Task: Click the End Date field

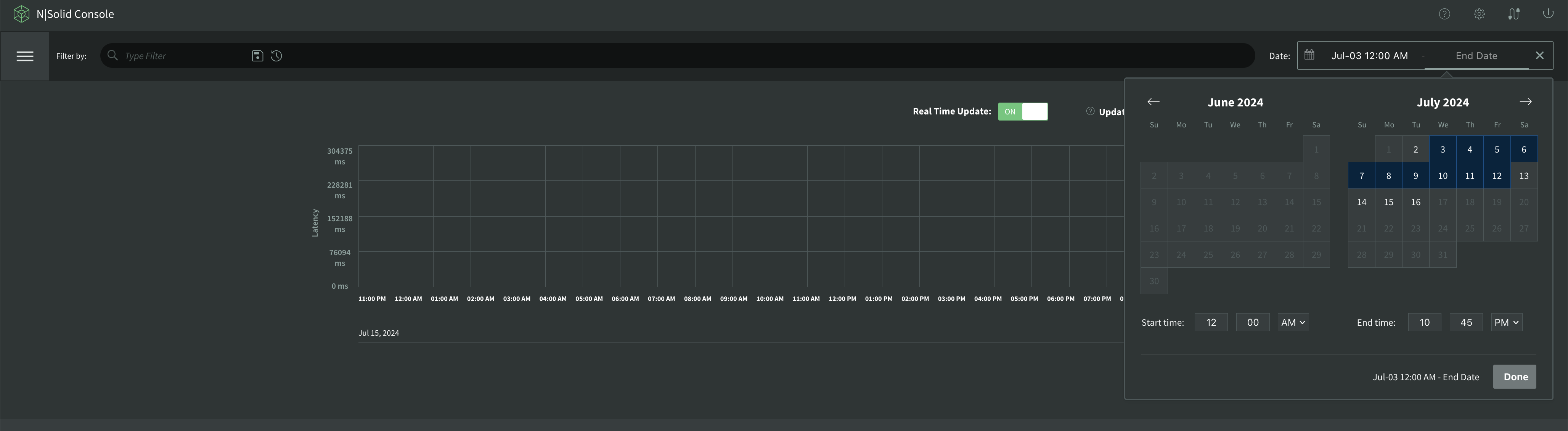Action: [1476, 55]
